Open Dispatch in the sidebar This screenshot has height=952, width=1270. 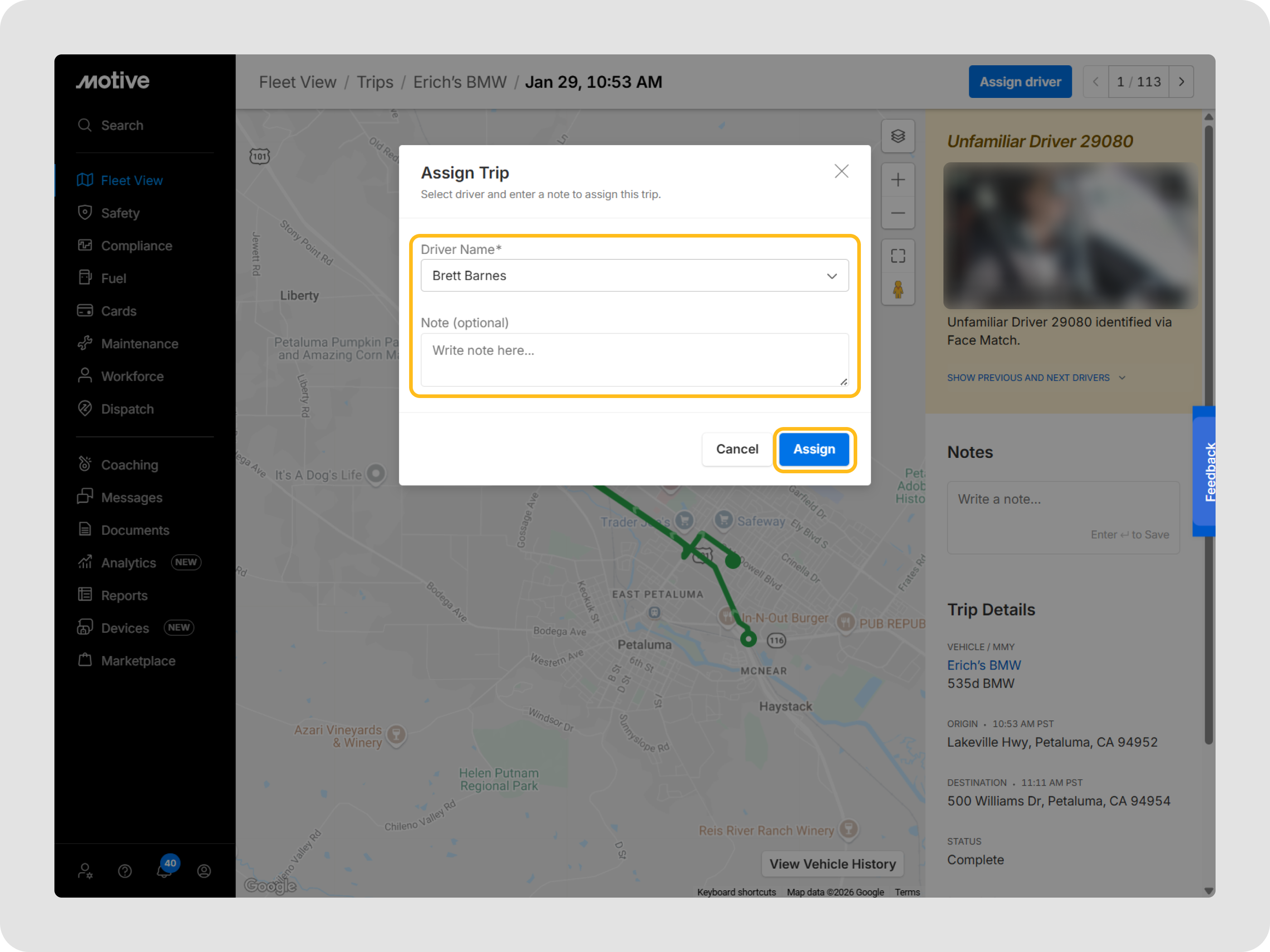tap(127, 409)
